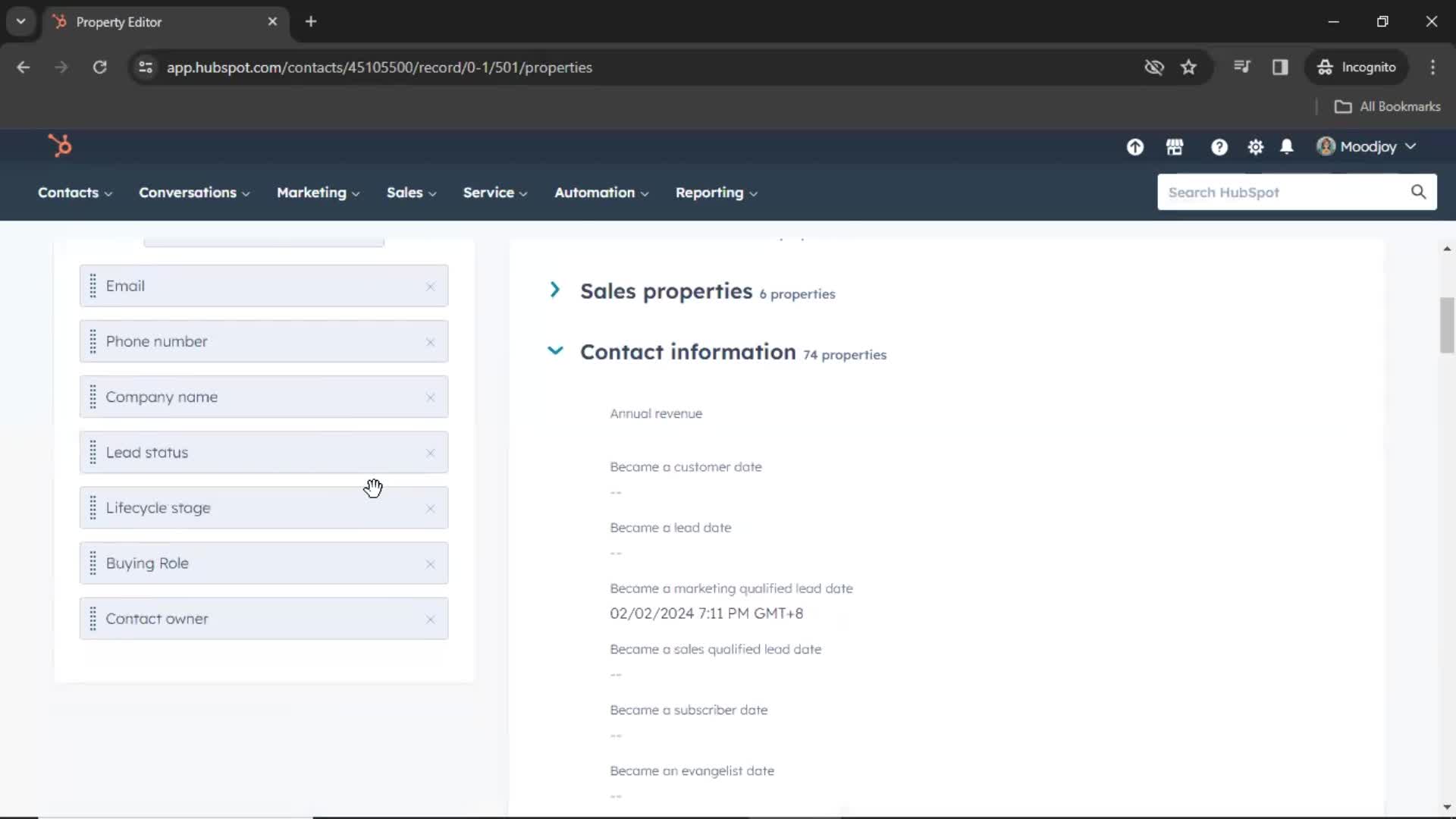
Task: Remove Company name property with X
Action: point(430,397)
